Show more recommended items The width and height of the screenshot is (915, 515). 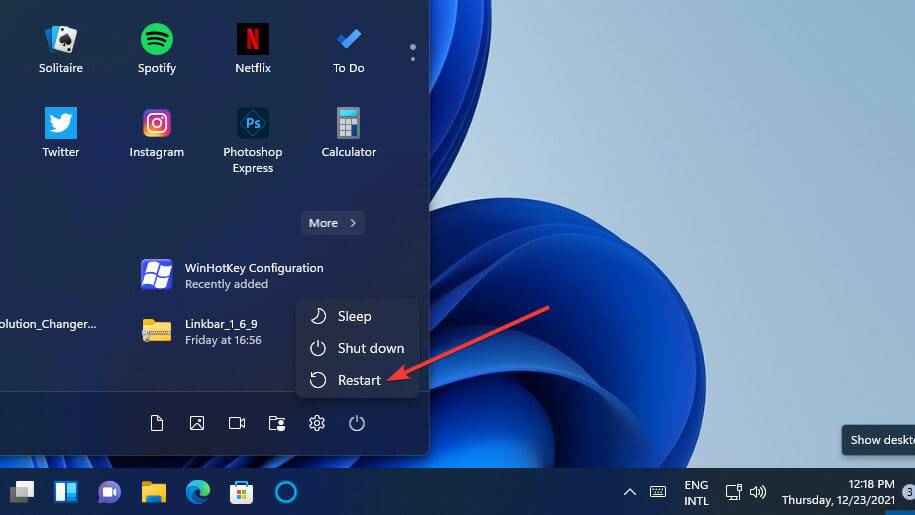pos(333,223)
